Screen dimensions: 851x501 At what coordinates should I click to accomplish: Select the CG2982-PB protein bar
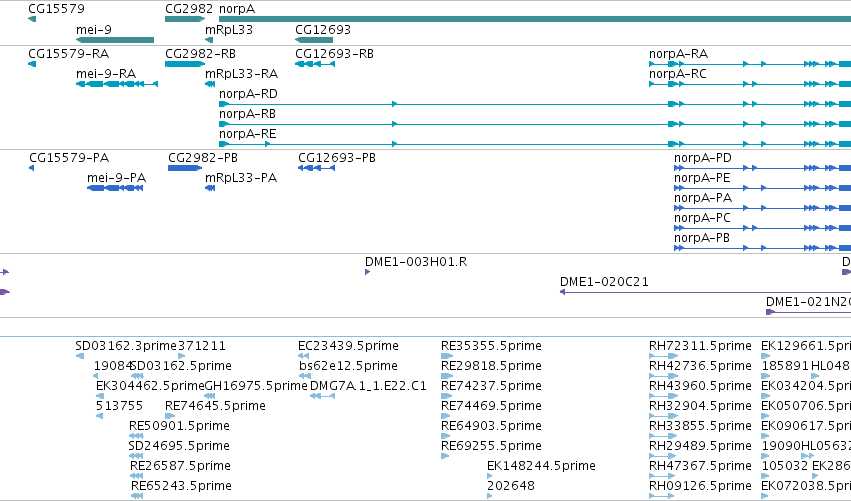(185, 168)
